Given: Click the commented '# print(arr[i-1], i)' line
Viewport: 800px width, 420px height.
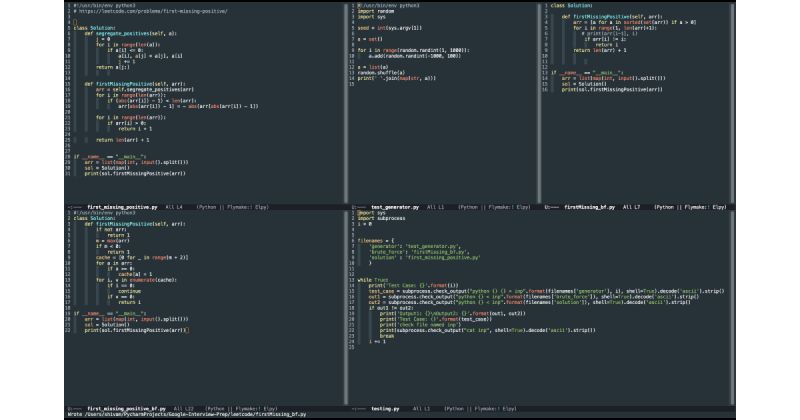Looking at the screenshot, I should (x=609, y=34).
